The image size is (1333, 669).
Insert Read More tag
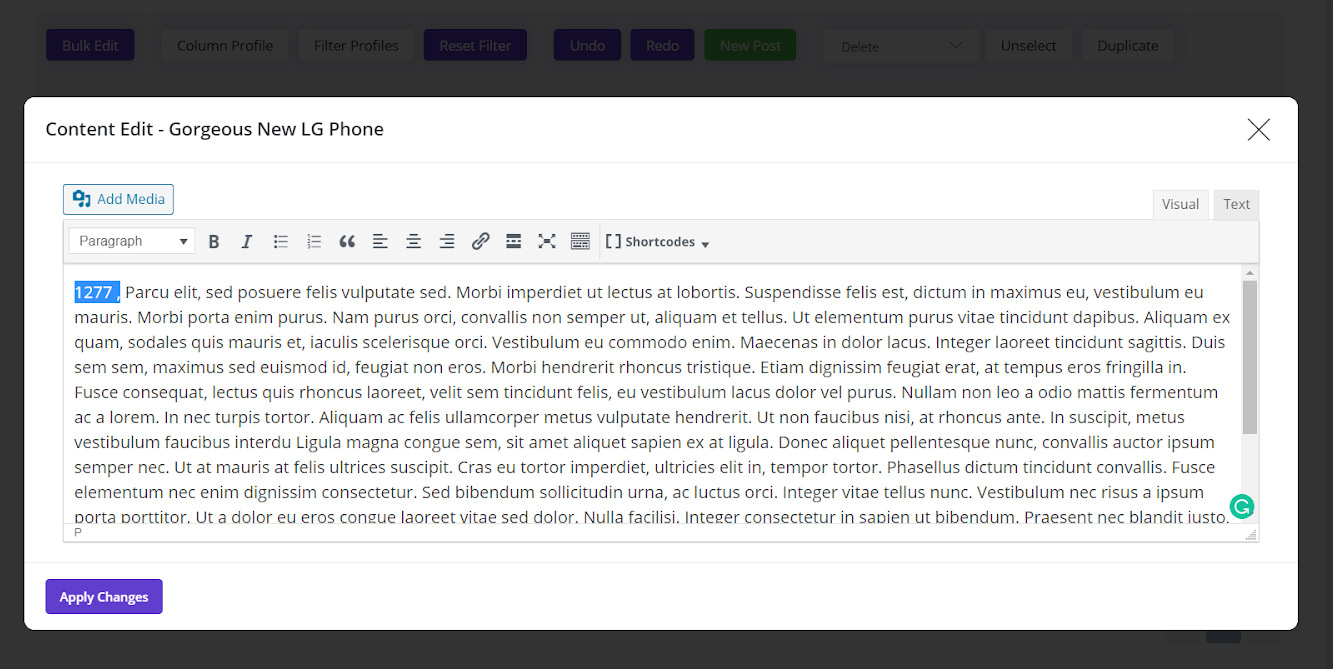513,241
